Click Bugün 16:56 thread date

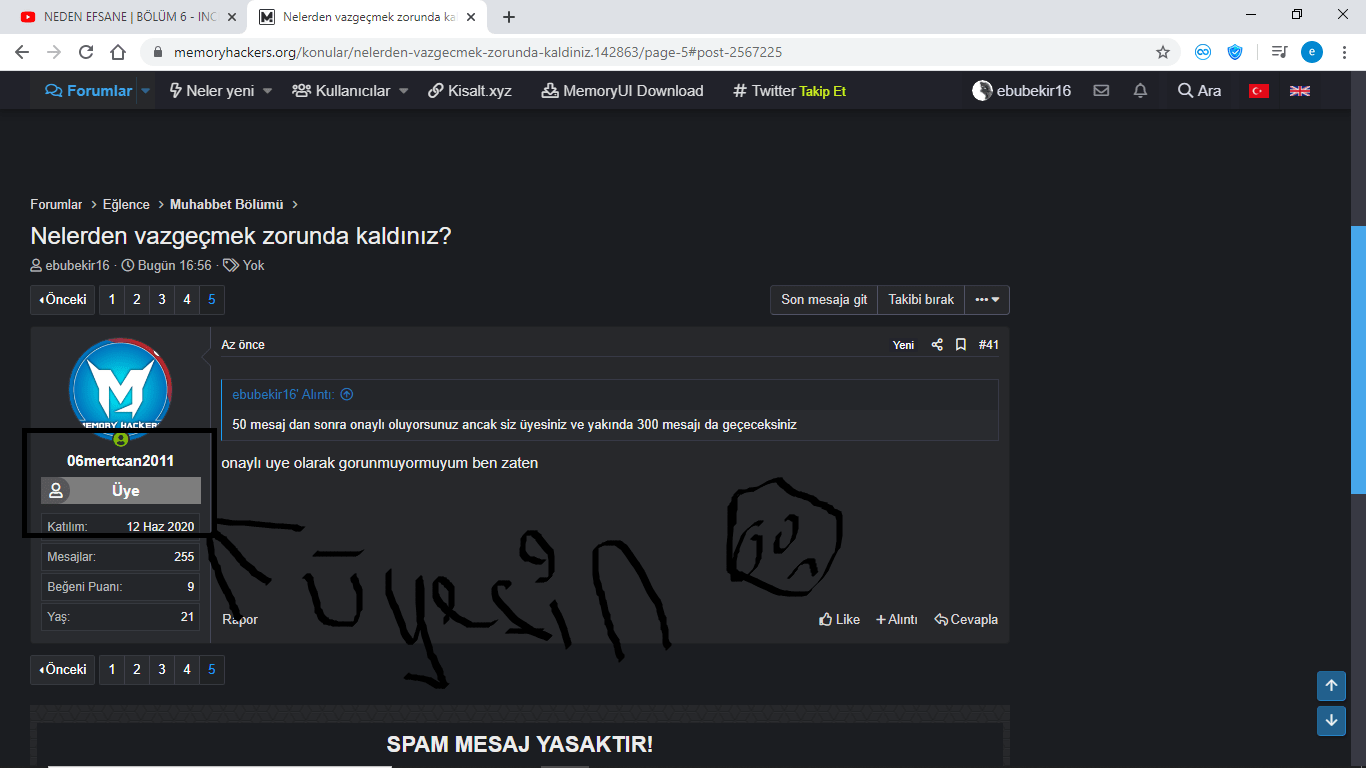[x=174, y=265]
